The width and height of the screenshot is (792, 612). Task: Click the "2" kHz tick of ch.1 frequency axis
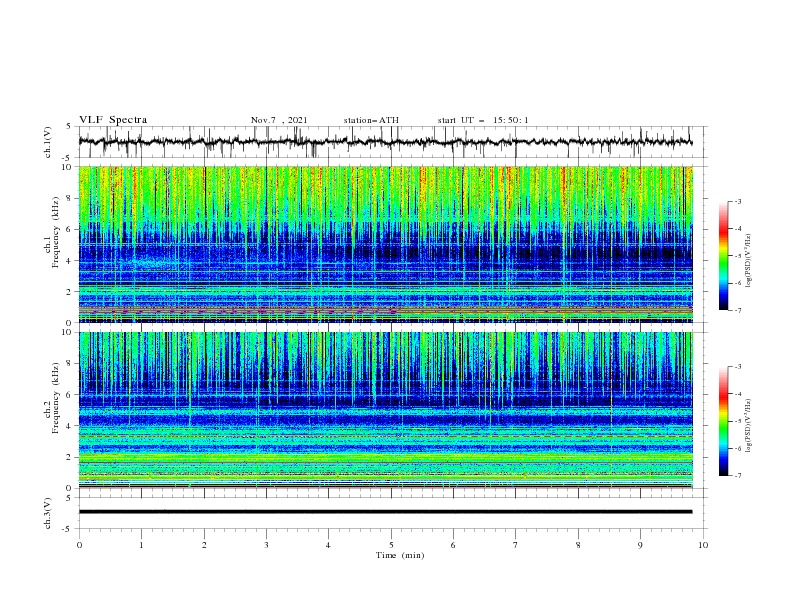click(x=69, y=291)
